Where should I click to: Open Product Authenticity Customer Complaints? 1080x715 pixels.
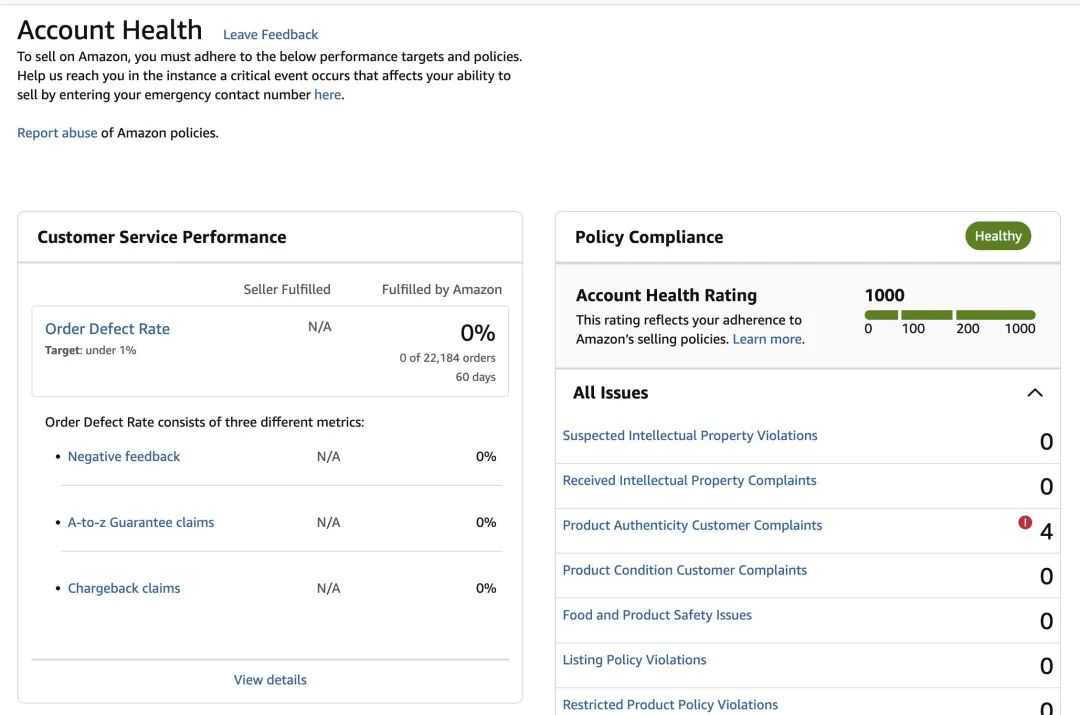pyautogui.click(x=692, y=525)
